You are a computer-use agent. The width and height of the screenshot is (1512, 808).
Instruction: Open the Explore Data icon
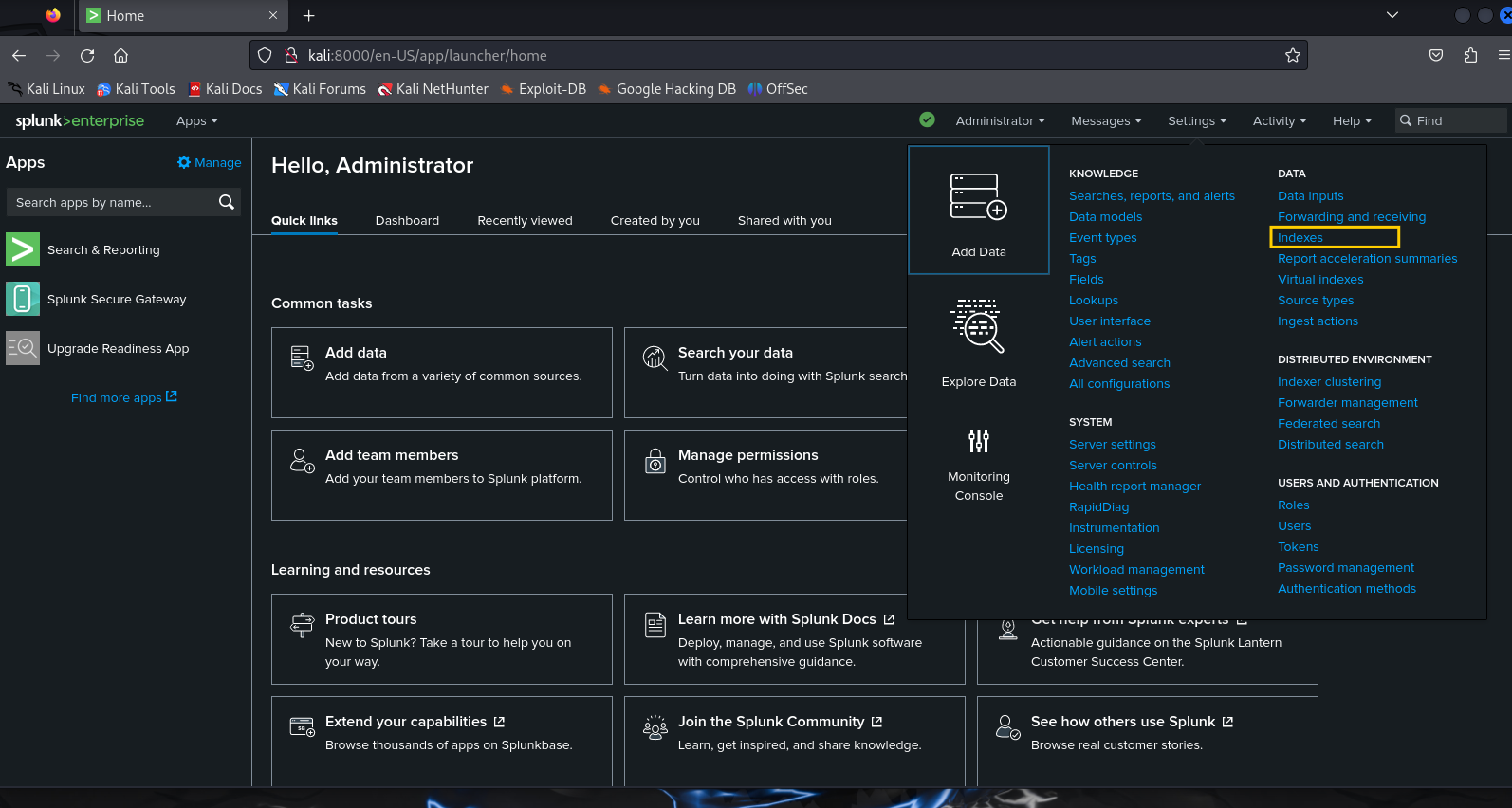[978, 325]
